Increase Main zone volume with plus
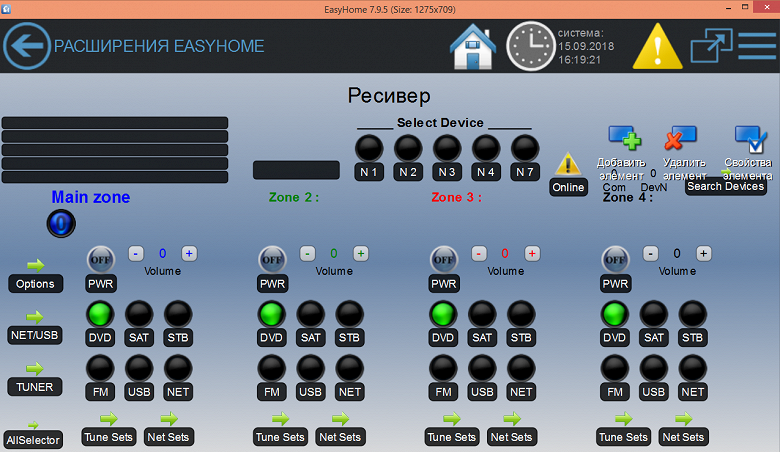The image size is (780, 452). click(x=189, y=254)
